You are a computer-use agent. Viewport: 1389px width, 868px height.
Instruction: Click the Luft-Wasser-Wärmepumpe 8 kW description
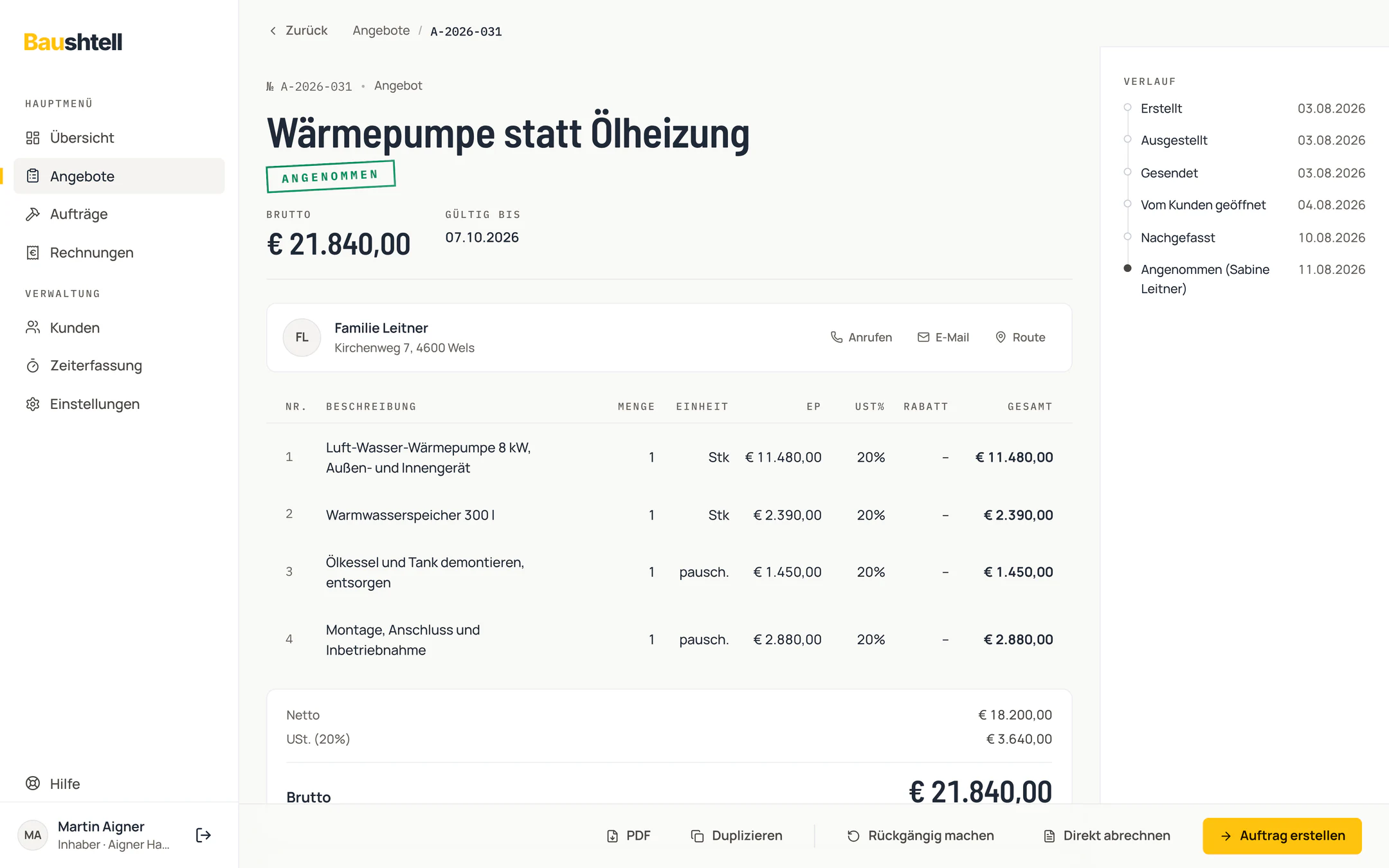click(x=428, y=458)
